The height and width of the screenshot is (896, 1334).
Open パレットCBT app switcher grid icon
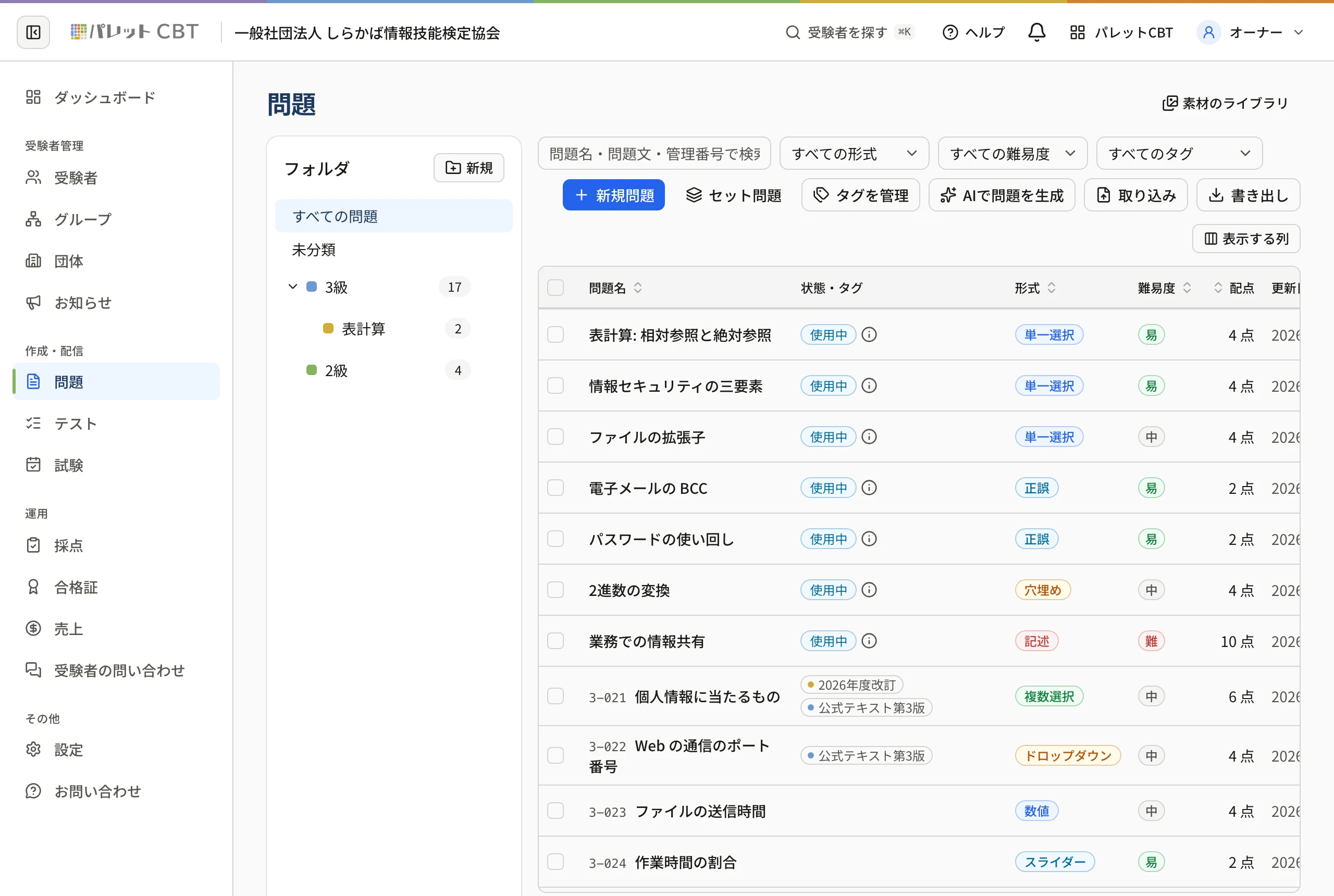point(1078,33)
